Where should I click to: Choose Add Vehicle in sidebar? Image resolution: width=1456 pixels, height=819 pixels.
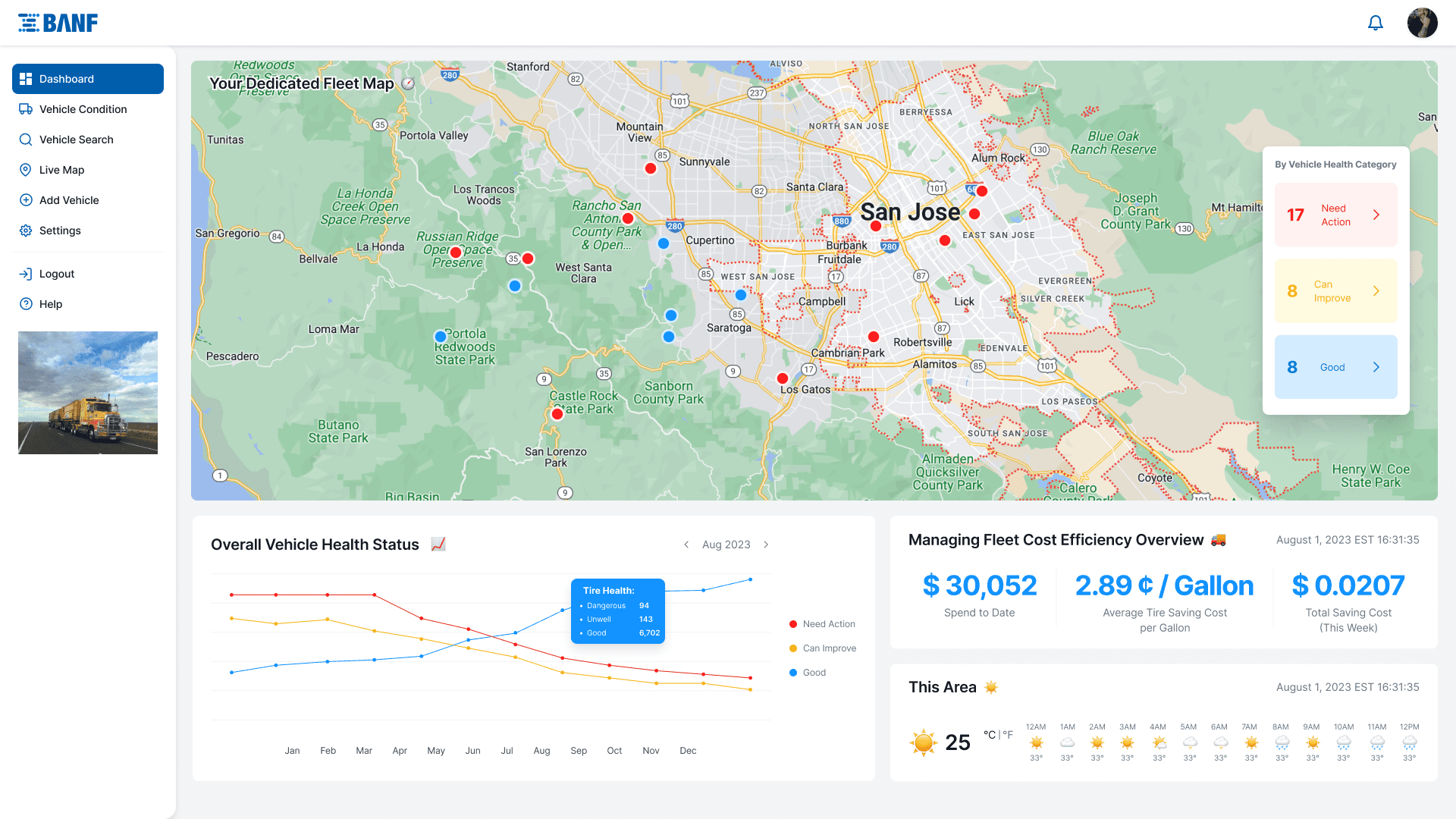(88, 200)
